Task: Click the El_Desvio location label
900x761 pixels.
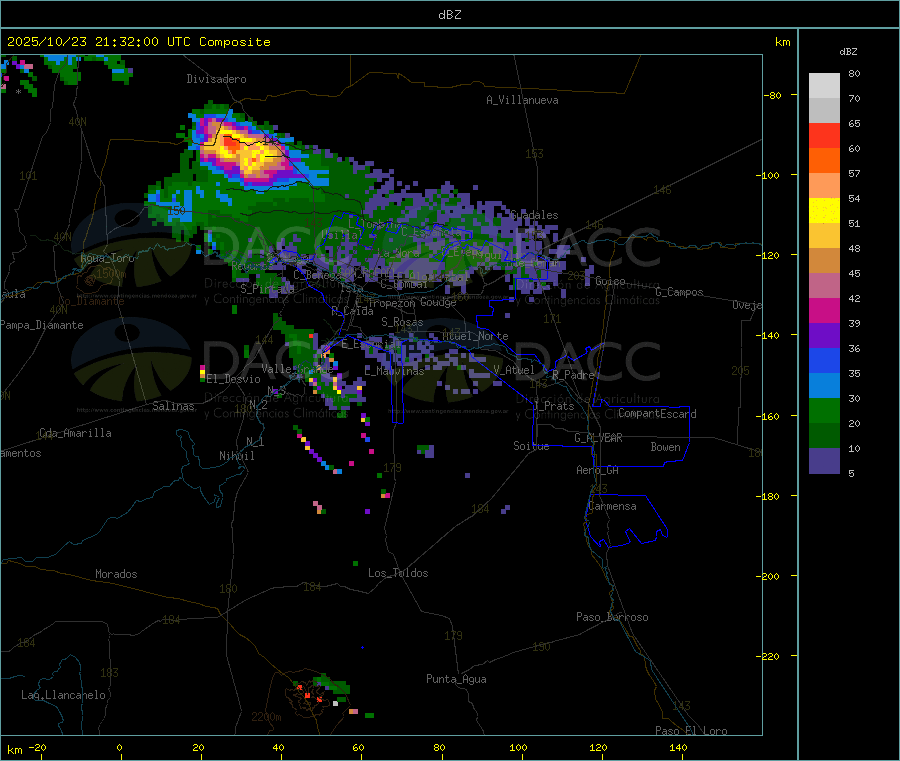Action: coord(233,379)
